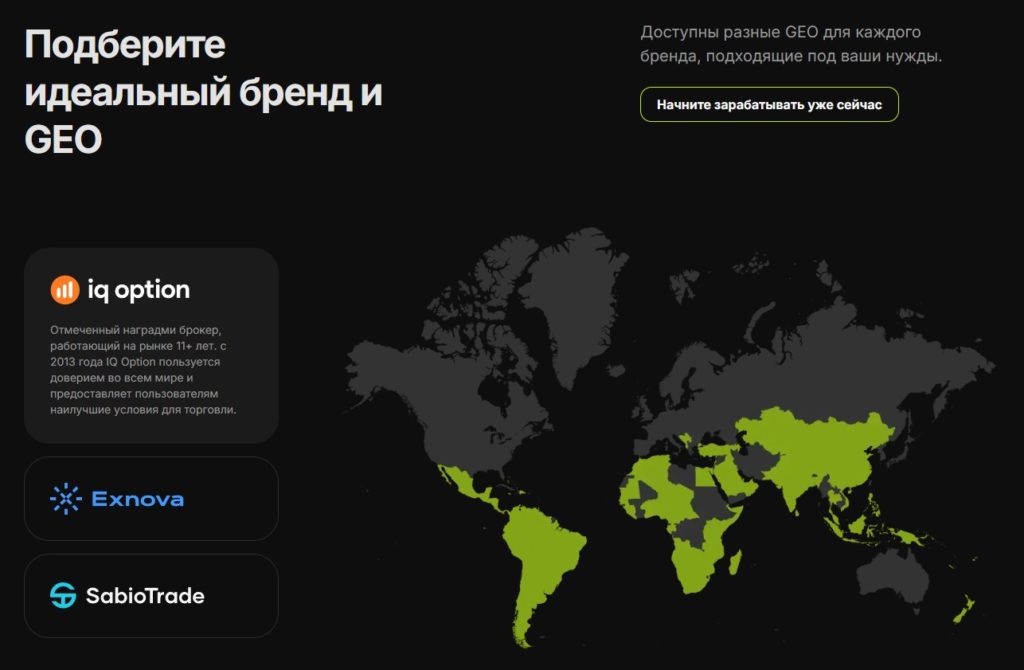Select the Exnova brand card

click(152, 499)
